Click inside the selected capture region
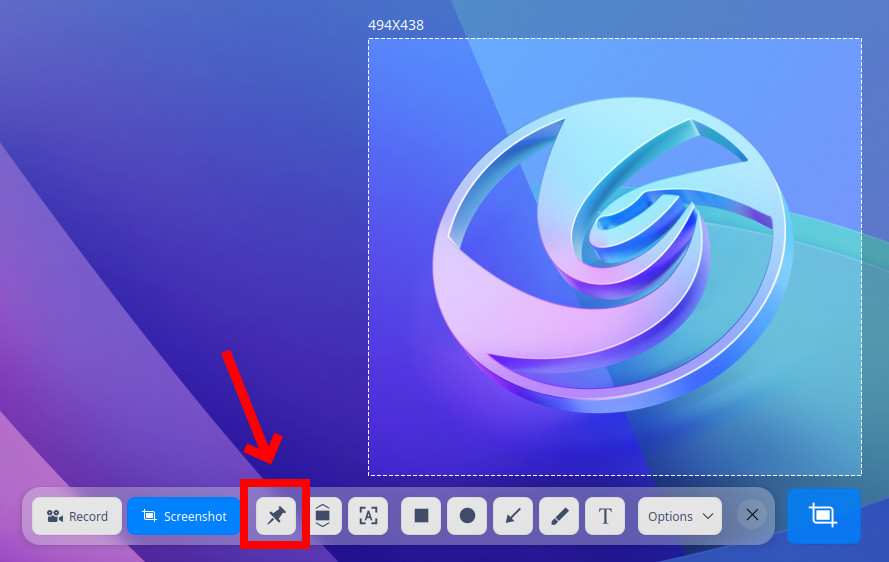The image size is (889, 562). 615,257
